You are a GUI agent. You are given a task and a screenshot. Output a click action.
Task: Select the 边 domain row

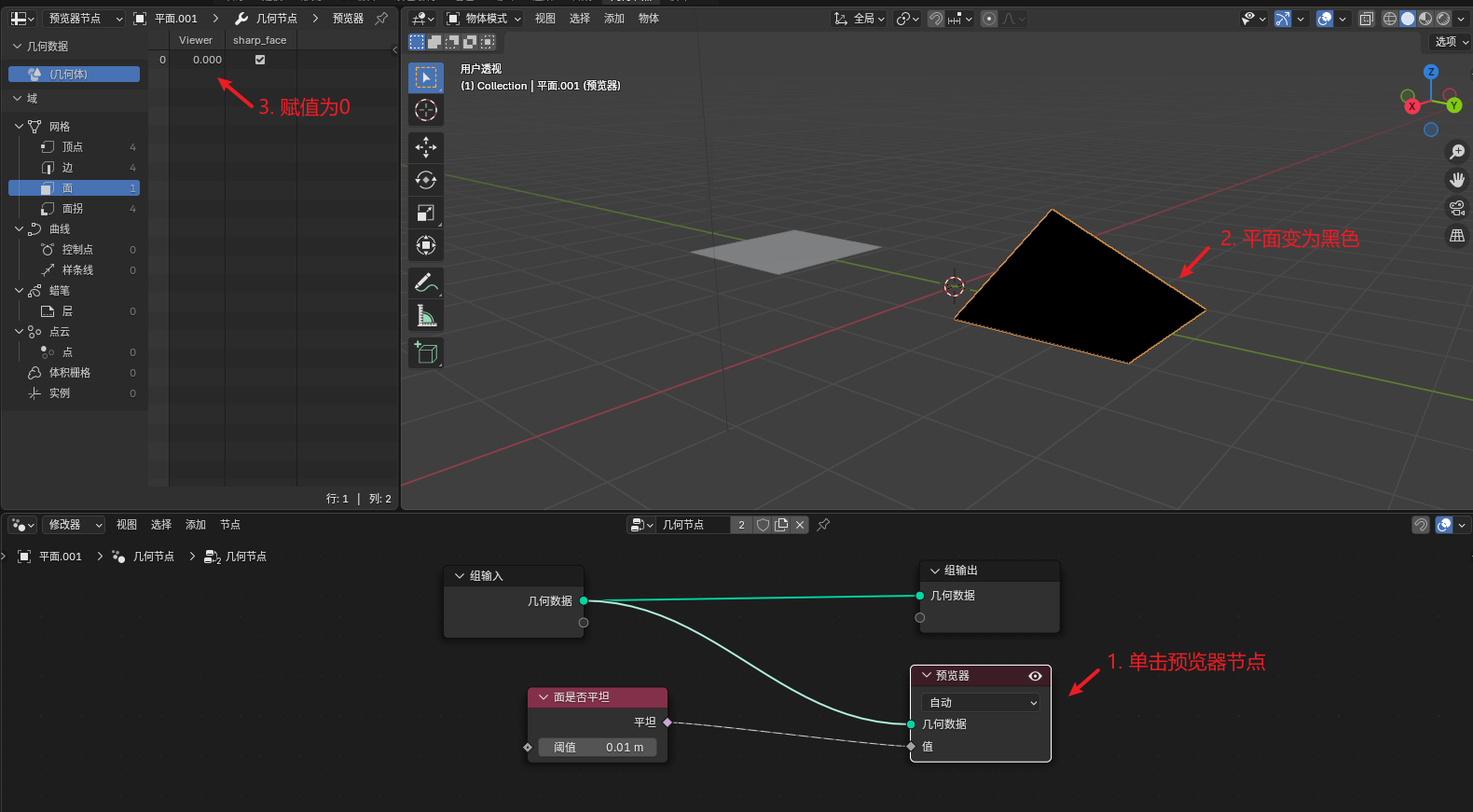coord(74,168)
